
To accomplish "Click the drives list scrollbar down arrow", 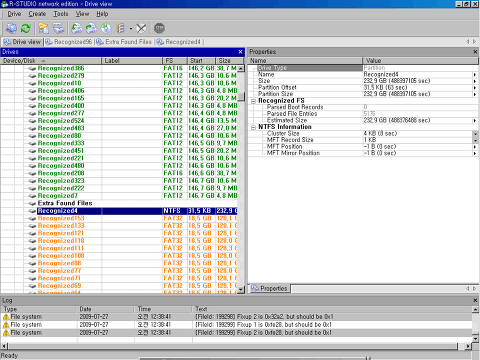I will click(241, 290).
